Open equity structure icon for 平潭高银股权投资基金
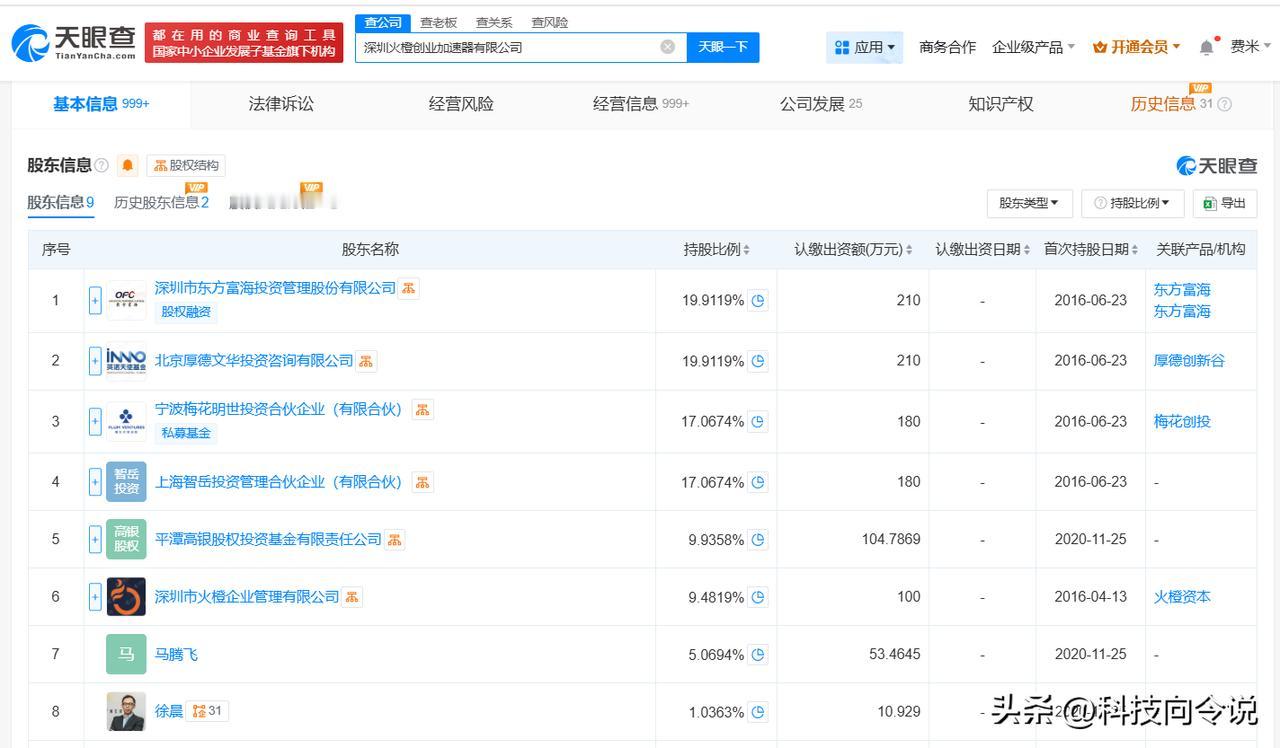The image size is (1280, 748). [394, 540]
